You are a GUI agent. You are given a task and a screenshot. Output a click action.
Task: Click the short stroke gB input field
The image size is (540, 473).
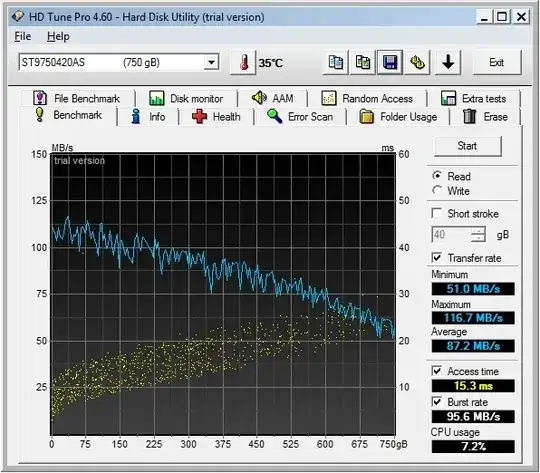451,235
